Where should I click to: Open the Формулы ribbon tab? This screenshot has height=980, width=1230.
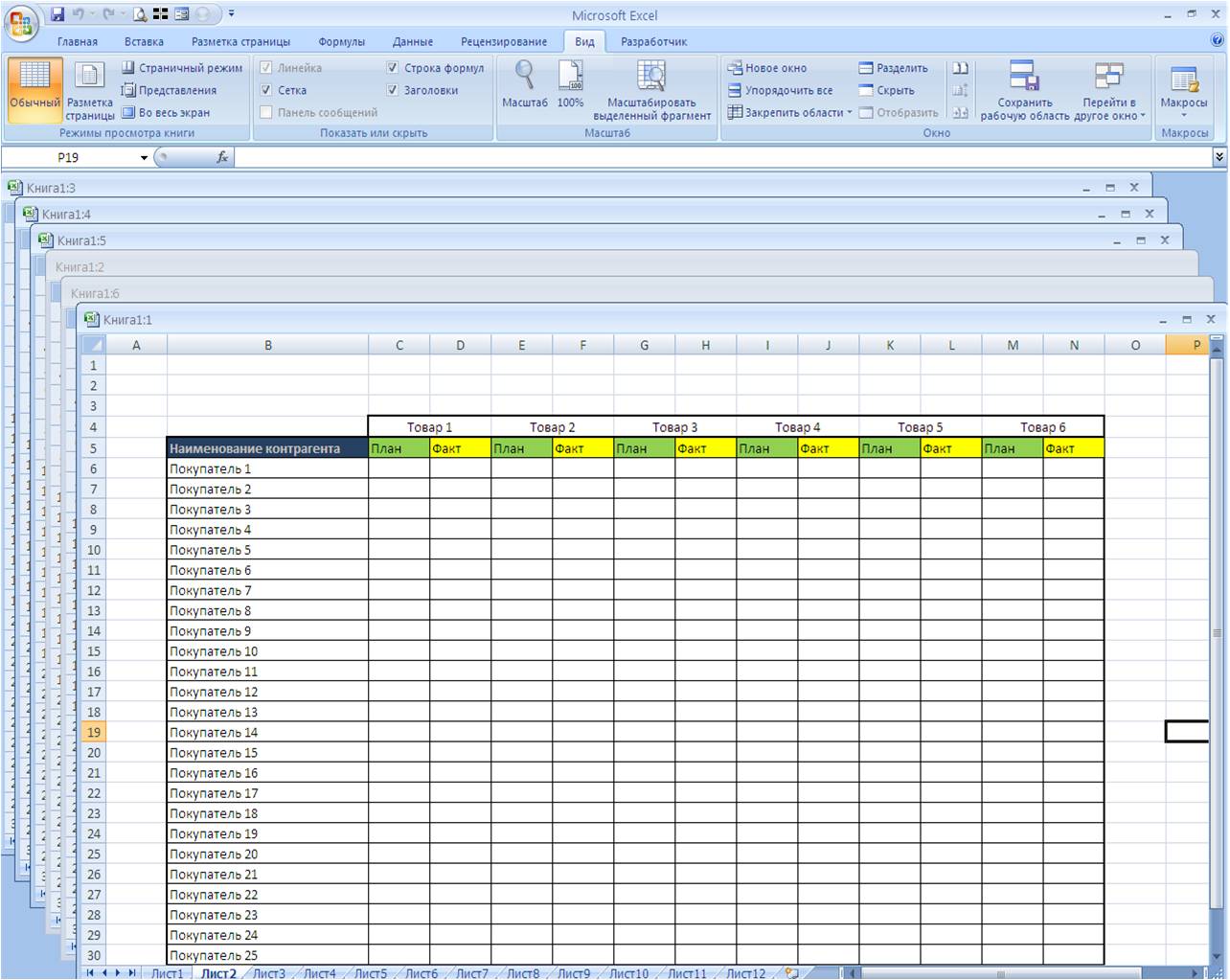(x=341, y=42)
